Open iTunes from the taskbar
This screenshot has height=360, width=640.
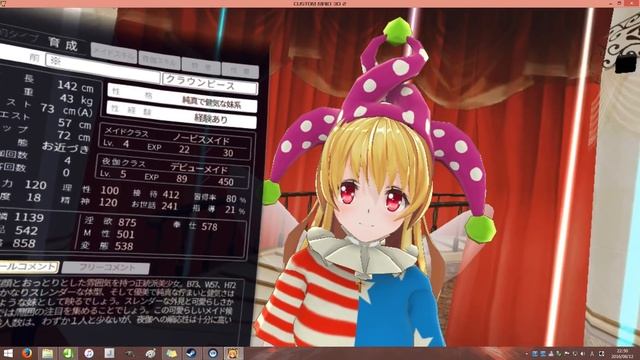click(x=89, y=353)
